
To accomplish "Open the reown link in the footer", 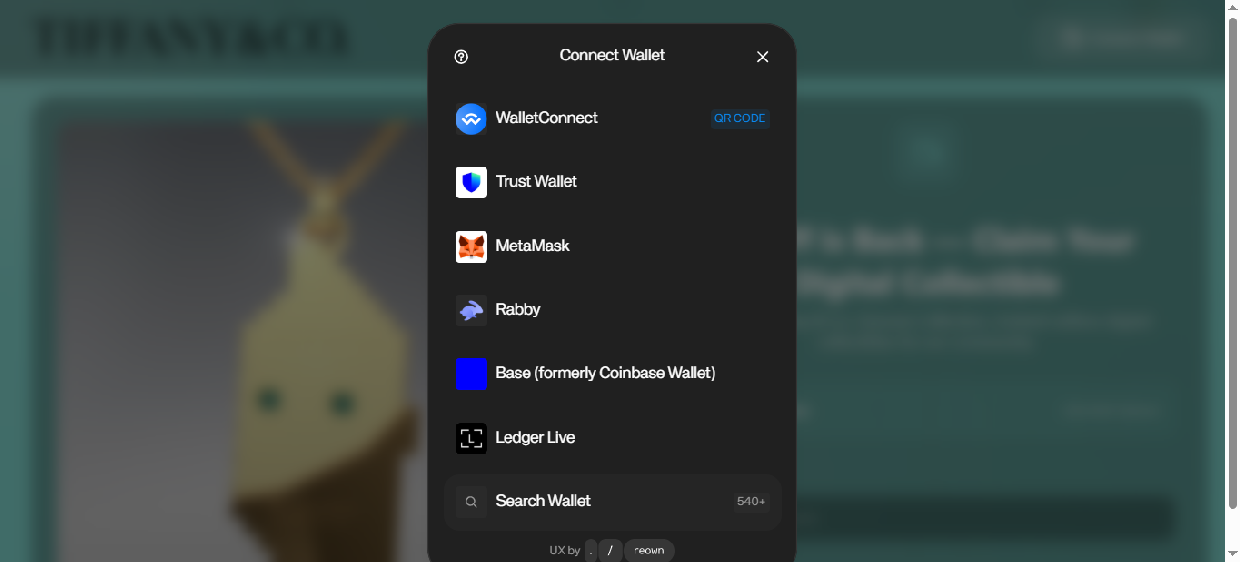I will click(x=649, y=551).
